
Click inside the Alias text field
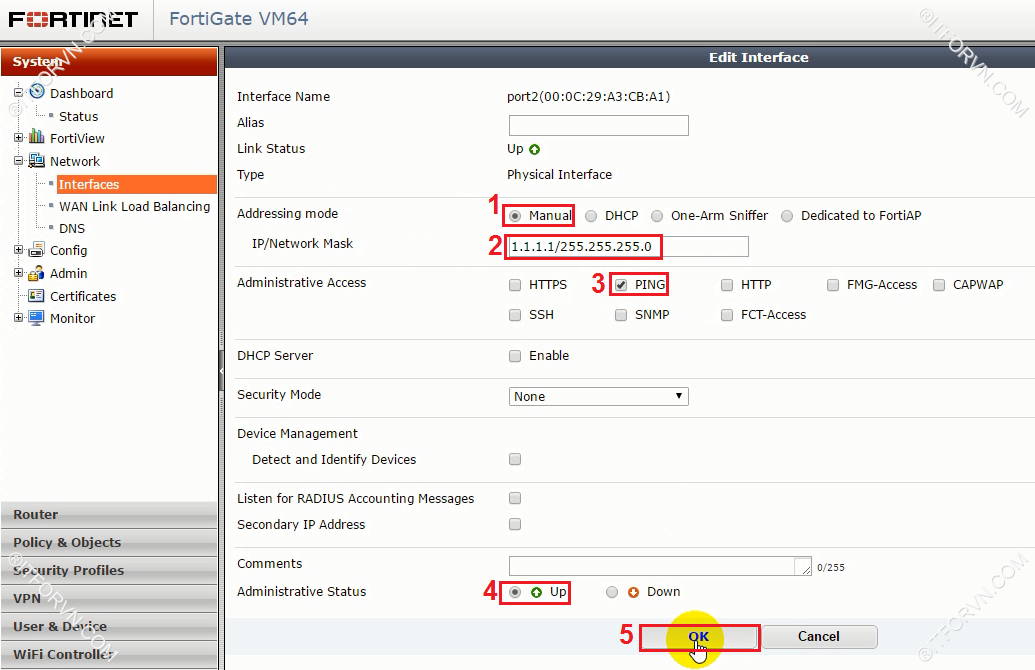[x=598, y=125]
